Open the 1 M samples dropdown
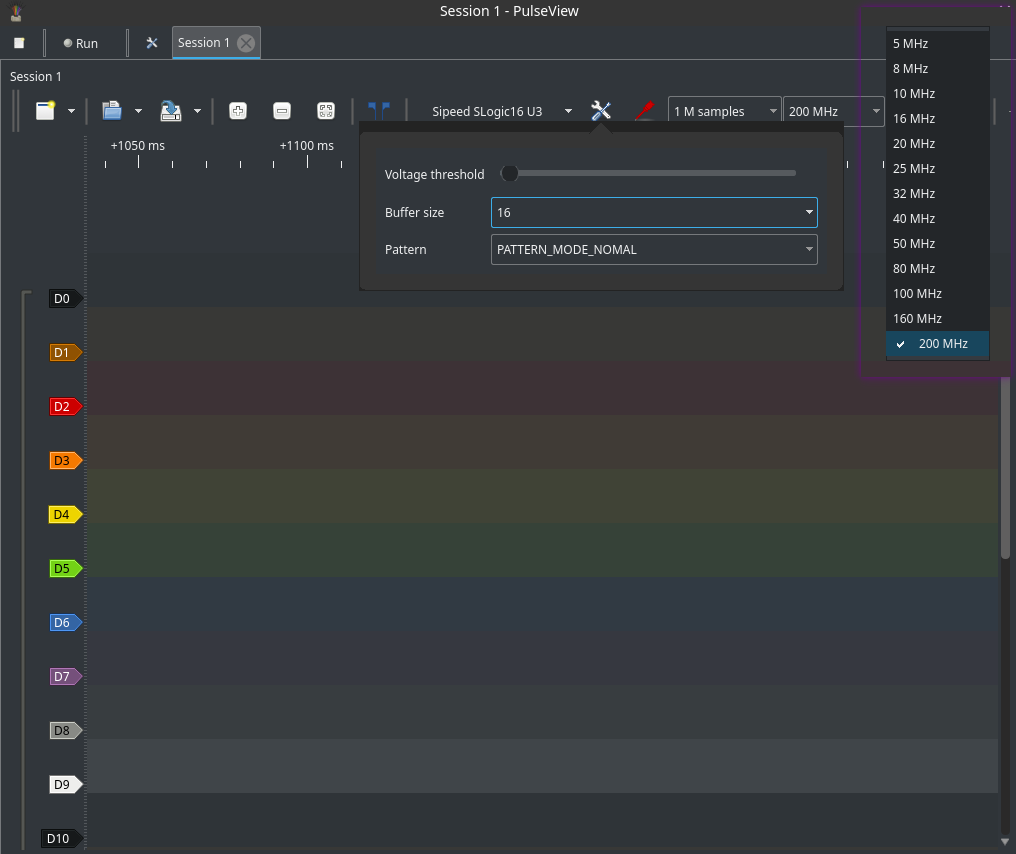Image resolution: width=1016 pixels, height=854 pixels. [x=725, y=111]
